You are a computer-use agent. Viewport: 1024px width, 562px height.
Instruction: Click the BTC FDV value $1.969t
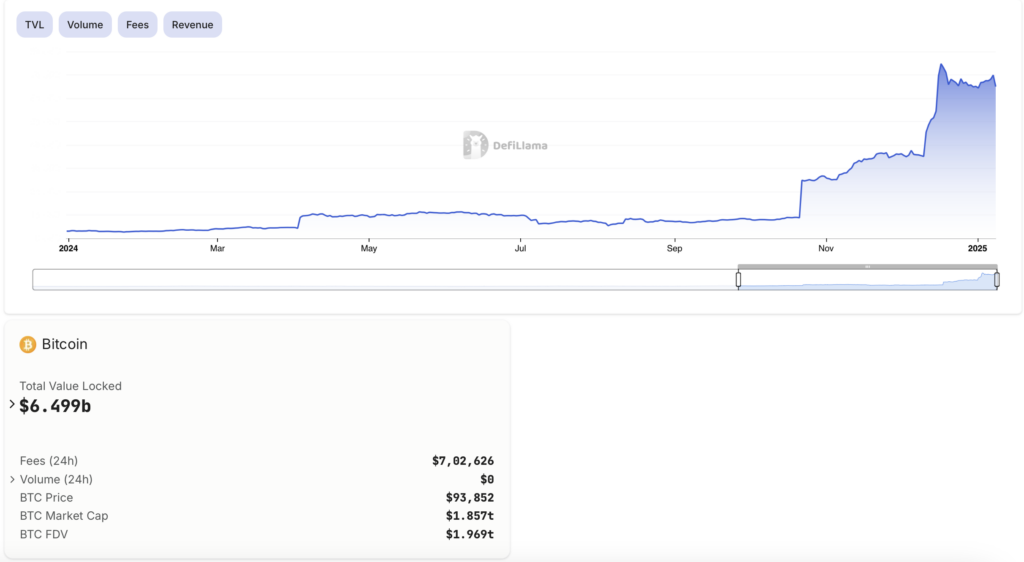point(470,534)
